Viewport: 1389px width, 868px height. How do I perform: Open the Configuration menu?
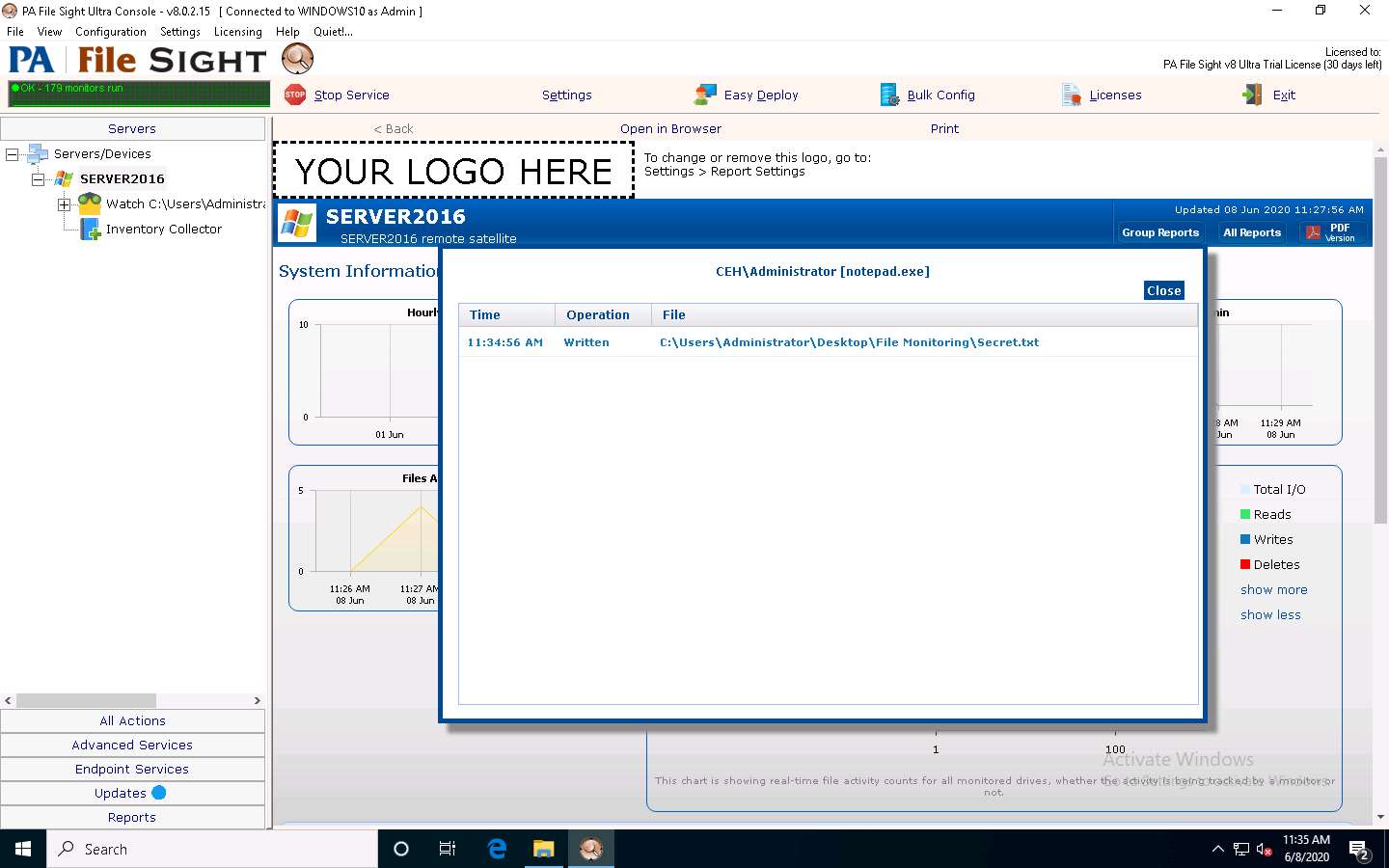coord(111,32)
